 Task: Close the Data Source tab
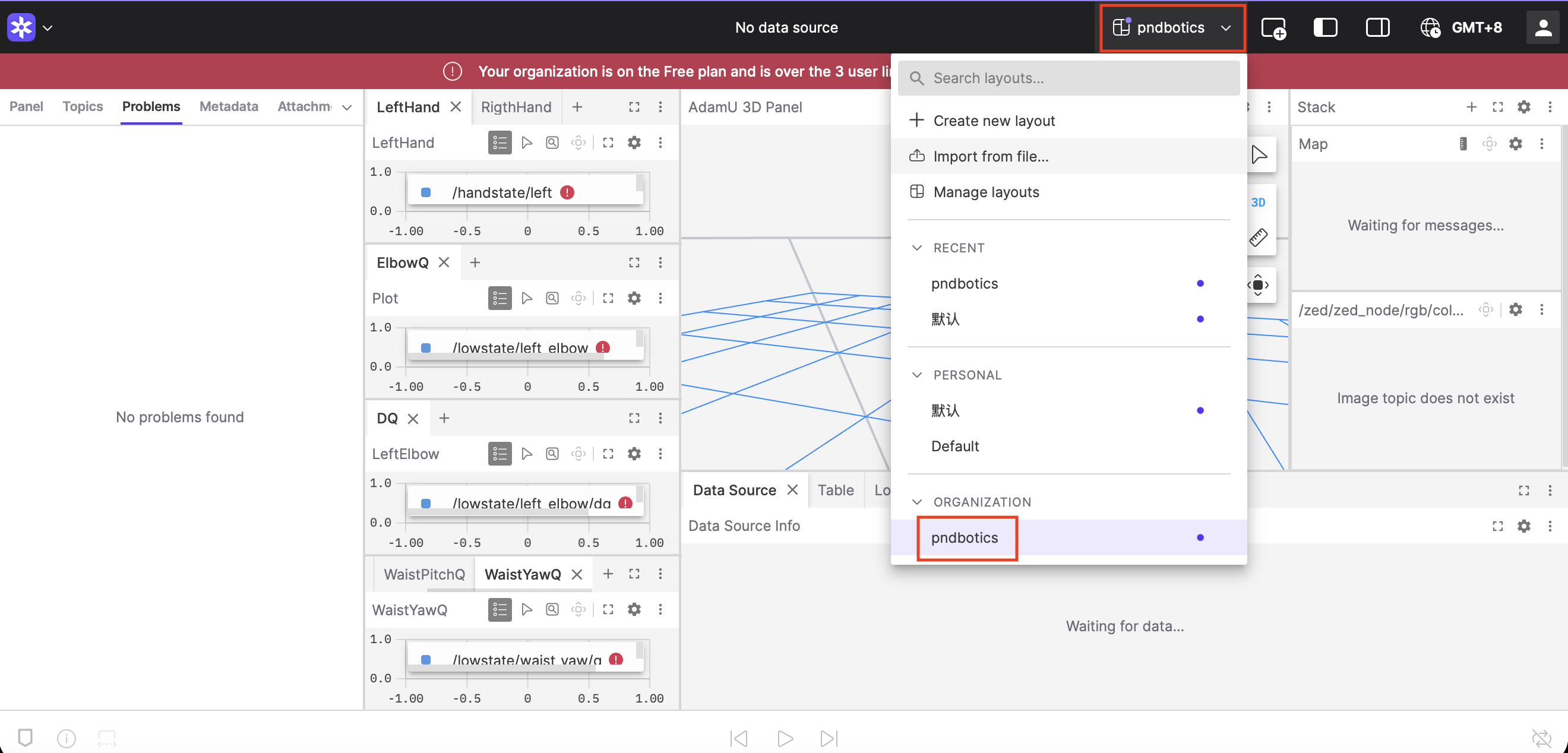[792, 490]
